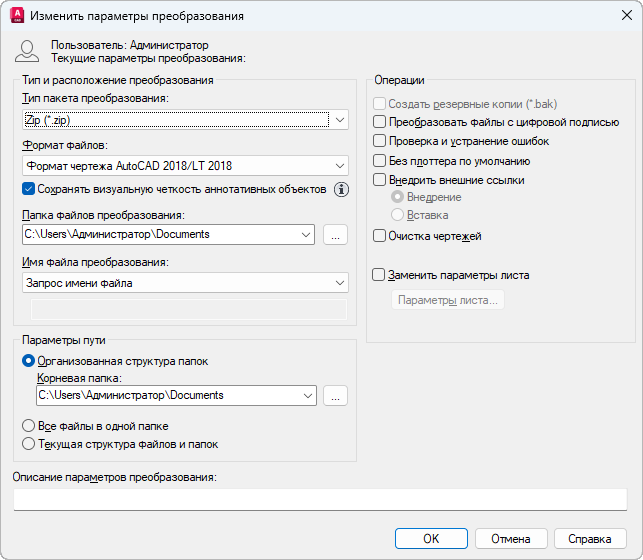Toggle 'Очистка чертежей' checkbox
Image resolution: width=643 pixels, height=560 pixels.
[379, 236]
